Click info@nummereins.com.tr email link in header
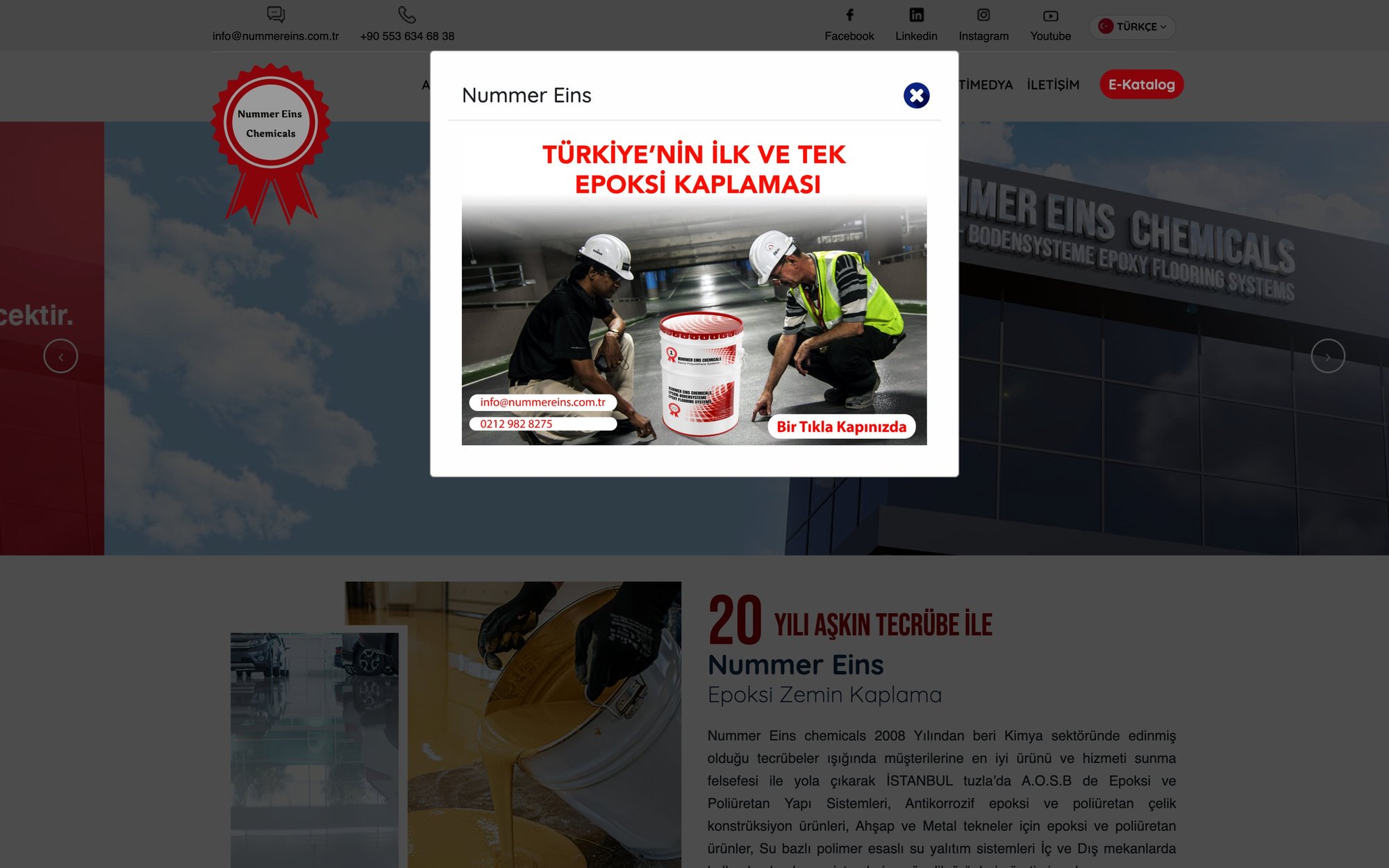Viewport: 1389px width, 868px height. [276, 36]
